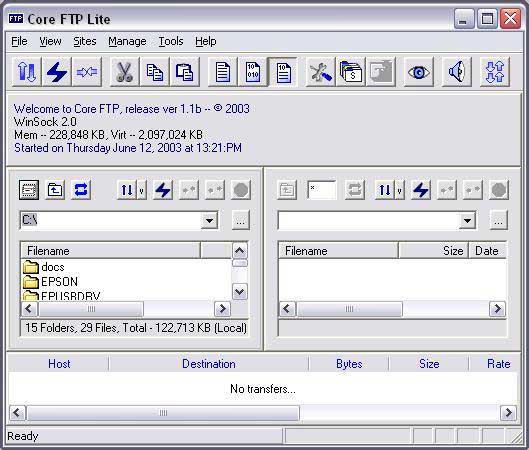Viewport: 529px width, 450px height.
Task: Expand the local path C:\ dropdown
Action: click(210, 221)
